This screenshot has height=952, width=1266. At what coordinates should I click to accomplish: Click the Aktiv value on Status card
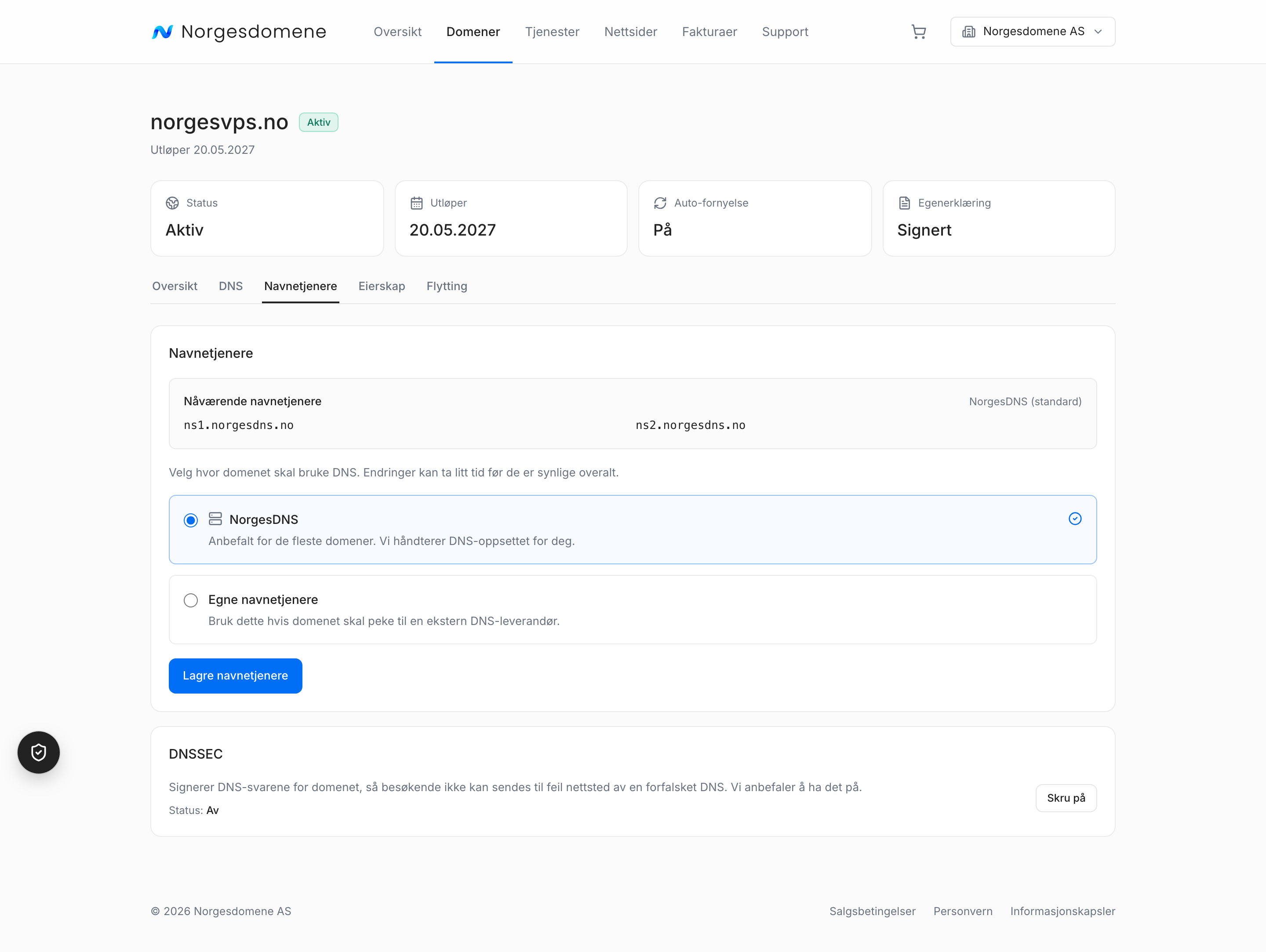[184, 230]
